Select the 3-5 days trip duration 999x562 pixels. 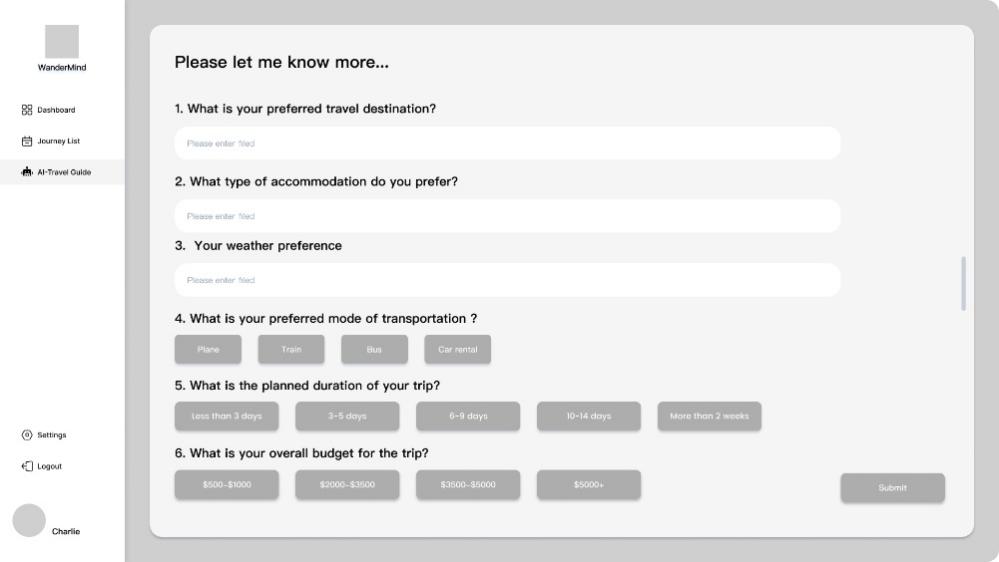pos(347,416)
